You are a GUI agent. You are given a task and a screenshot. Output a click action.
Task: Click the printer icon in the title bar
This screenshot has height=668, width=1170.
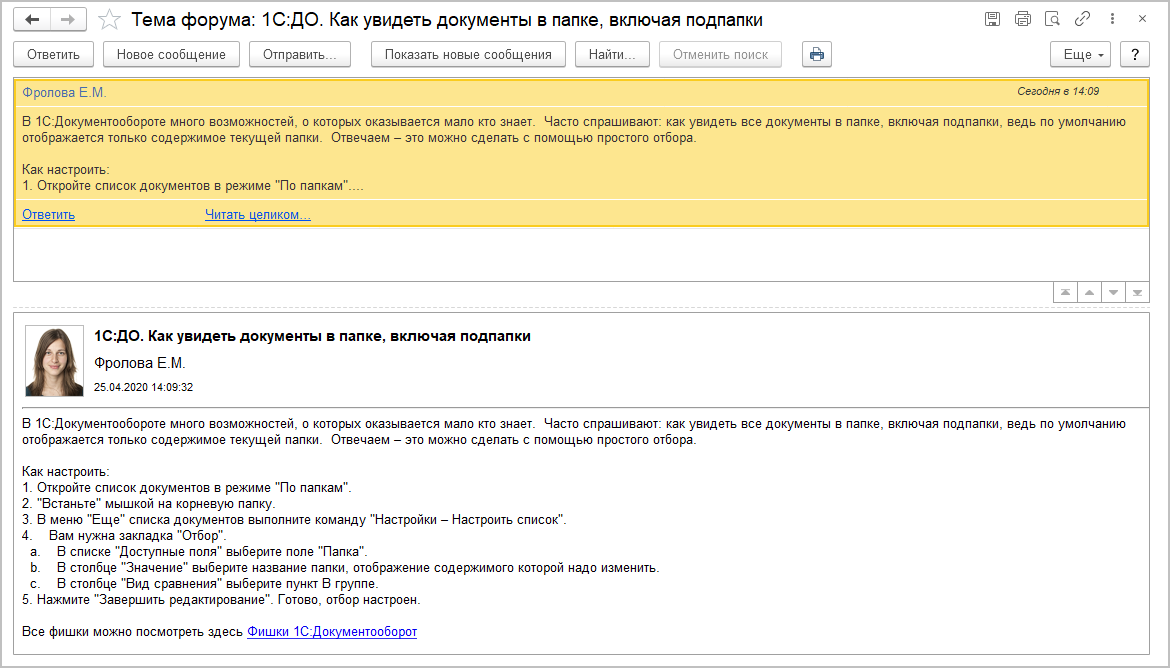click(1022, 19)
